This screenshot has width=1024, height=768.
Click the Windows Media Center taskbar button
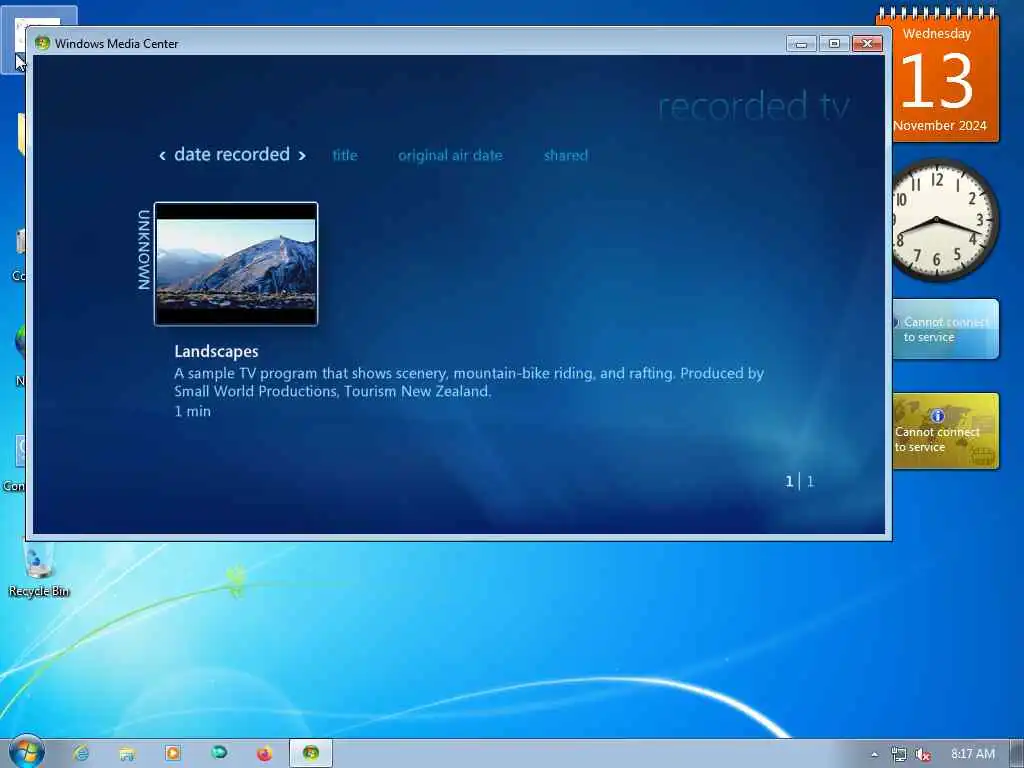[x=311, y=754]
